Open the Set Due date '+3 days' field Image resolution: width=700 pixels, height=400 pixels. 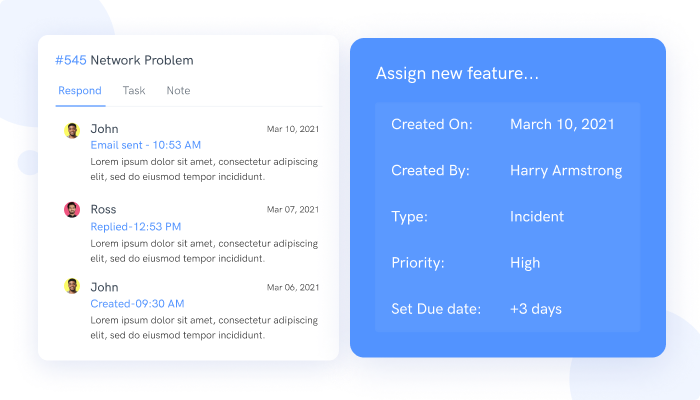click(536, 309)
